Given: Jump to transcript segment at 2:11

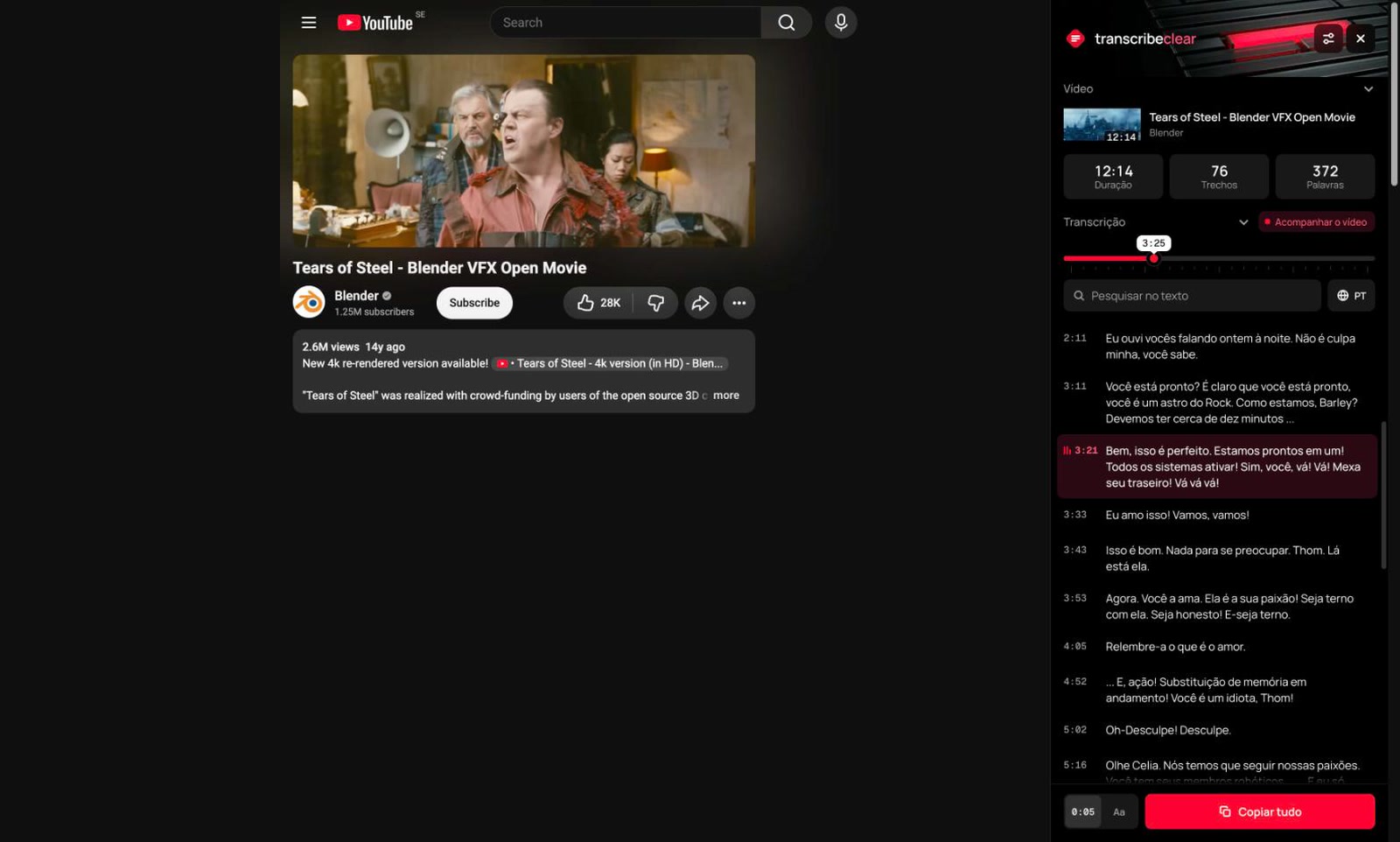Looking at the screenshot, I should point(1216,347).
